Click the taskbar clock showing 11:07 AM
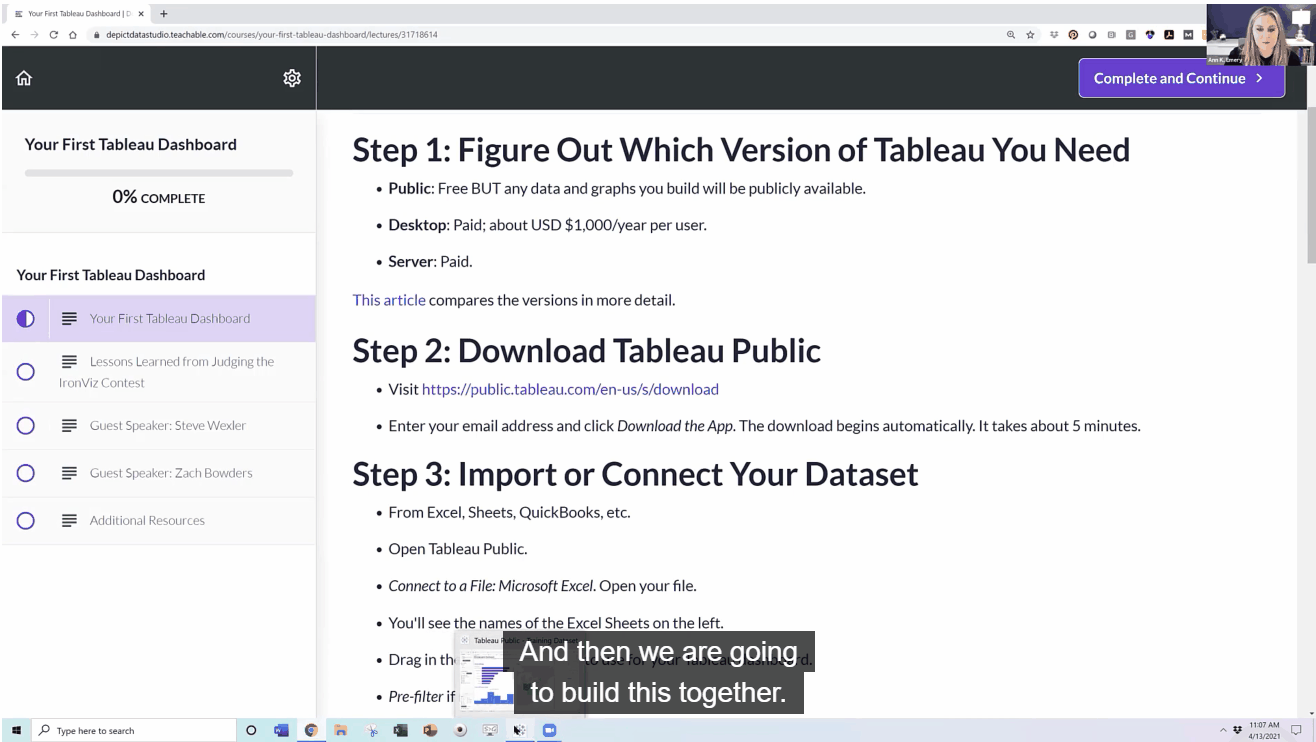 (x=1264, y=730)
